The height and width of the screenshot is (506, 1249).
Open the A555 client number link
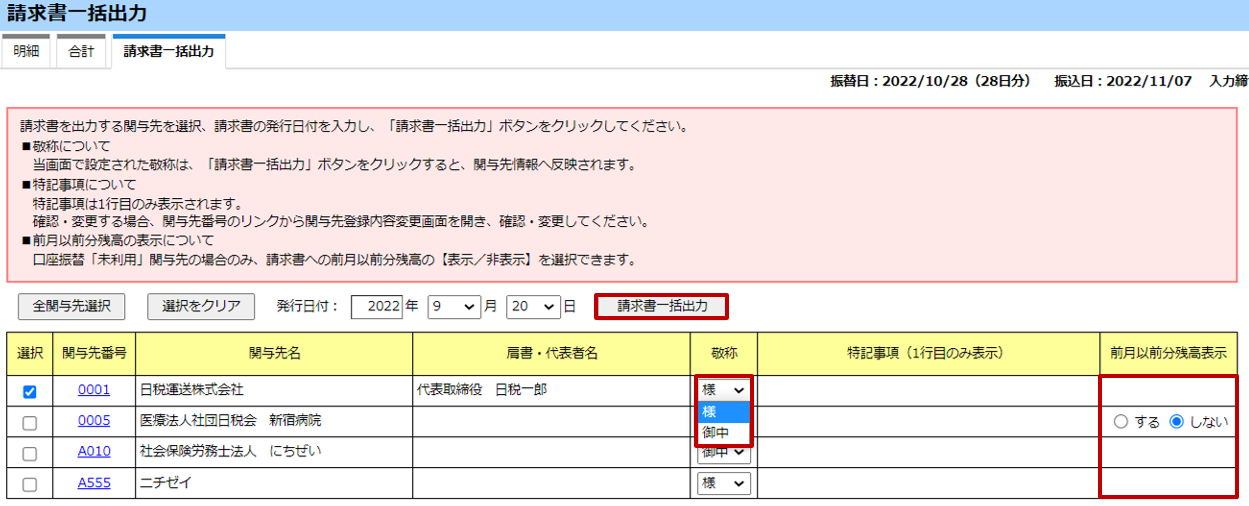94,483
